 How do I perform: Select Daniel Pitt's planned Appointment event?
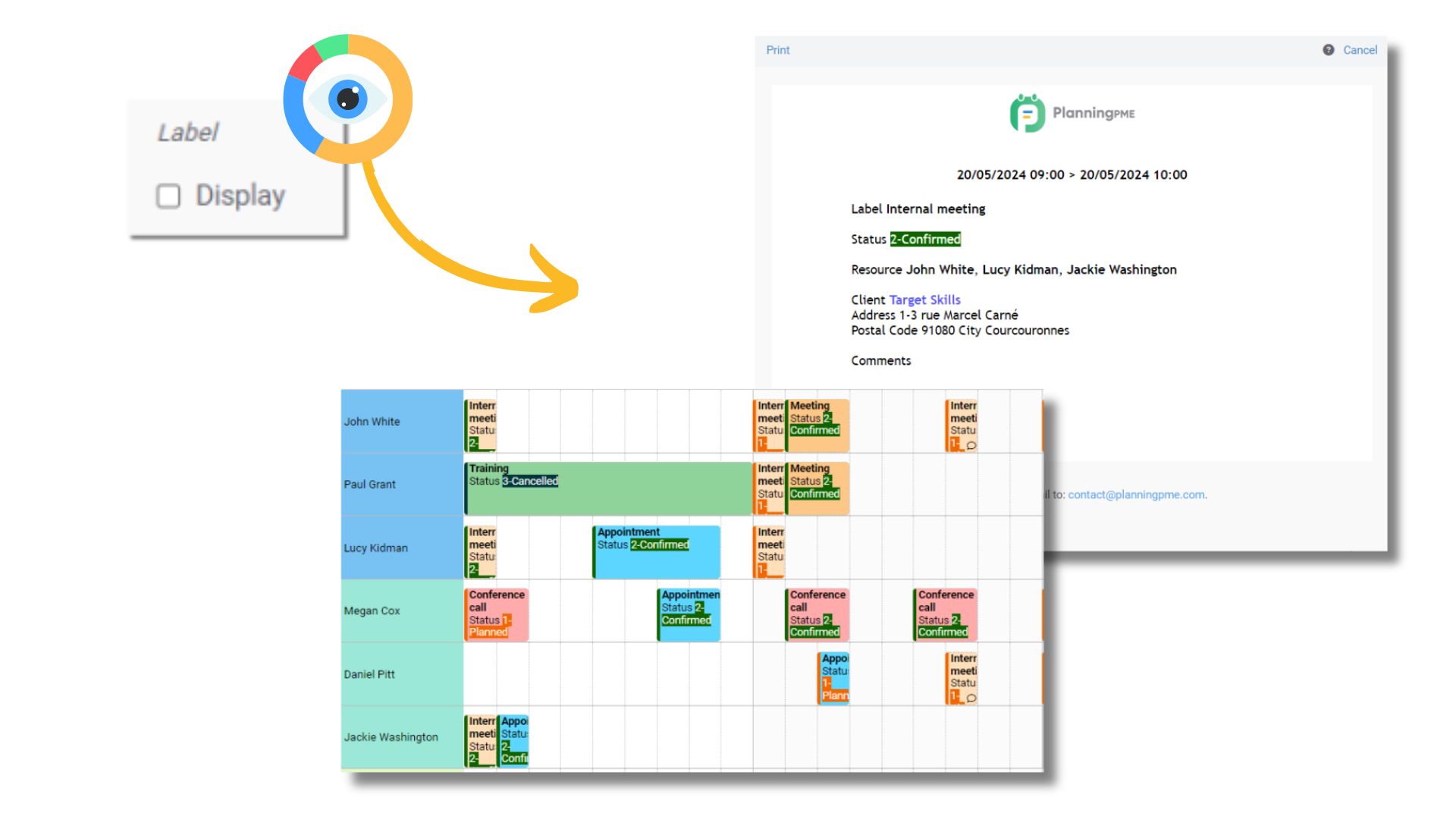point(834,677)
